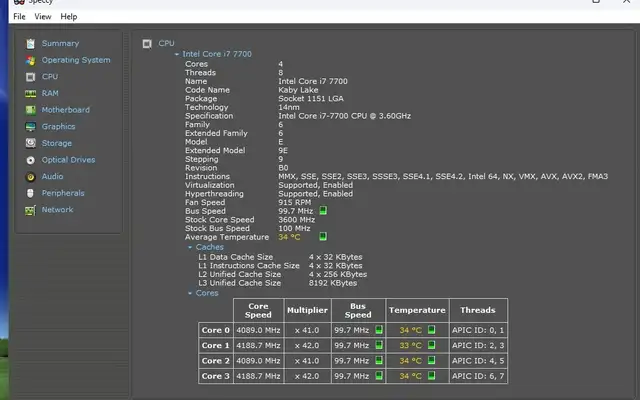Click the '3600 MHz' stock core speed value
Screen dimensions: 640x400
(297, 220)
